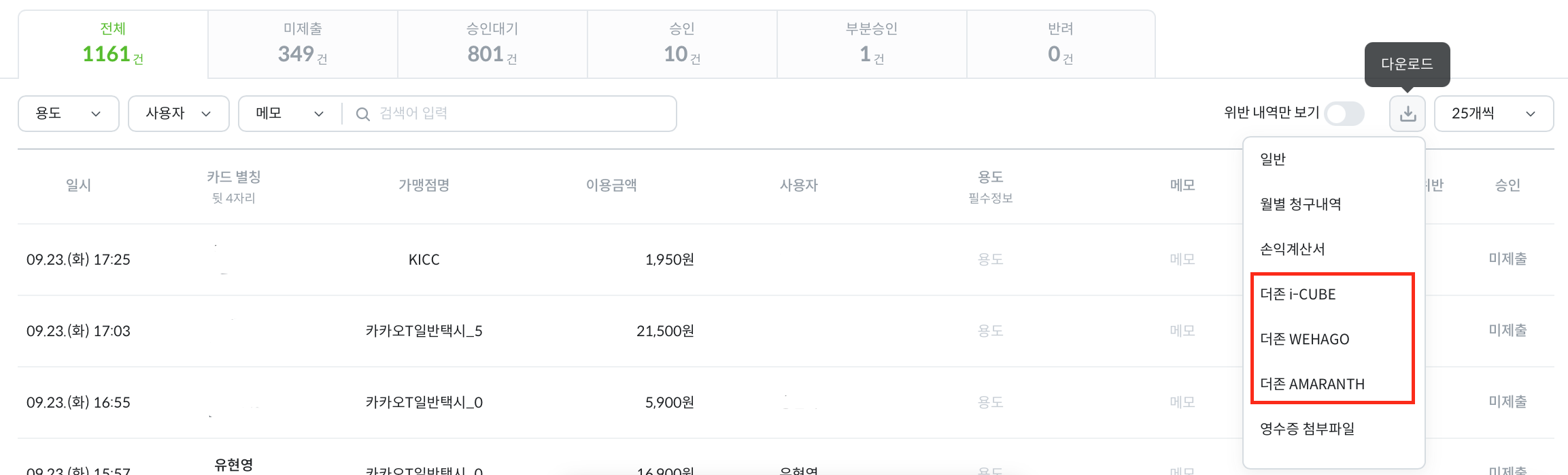Choose 더존 WEHAGO export option

pyautogui.click(x=1304, y=339)
